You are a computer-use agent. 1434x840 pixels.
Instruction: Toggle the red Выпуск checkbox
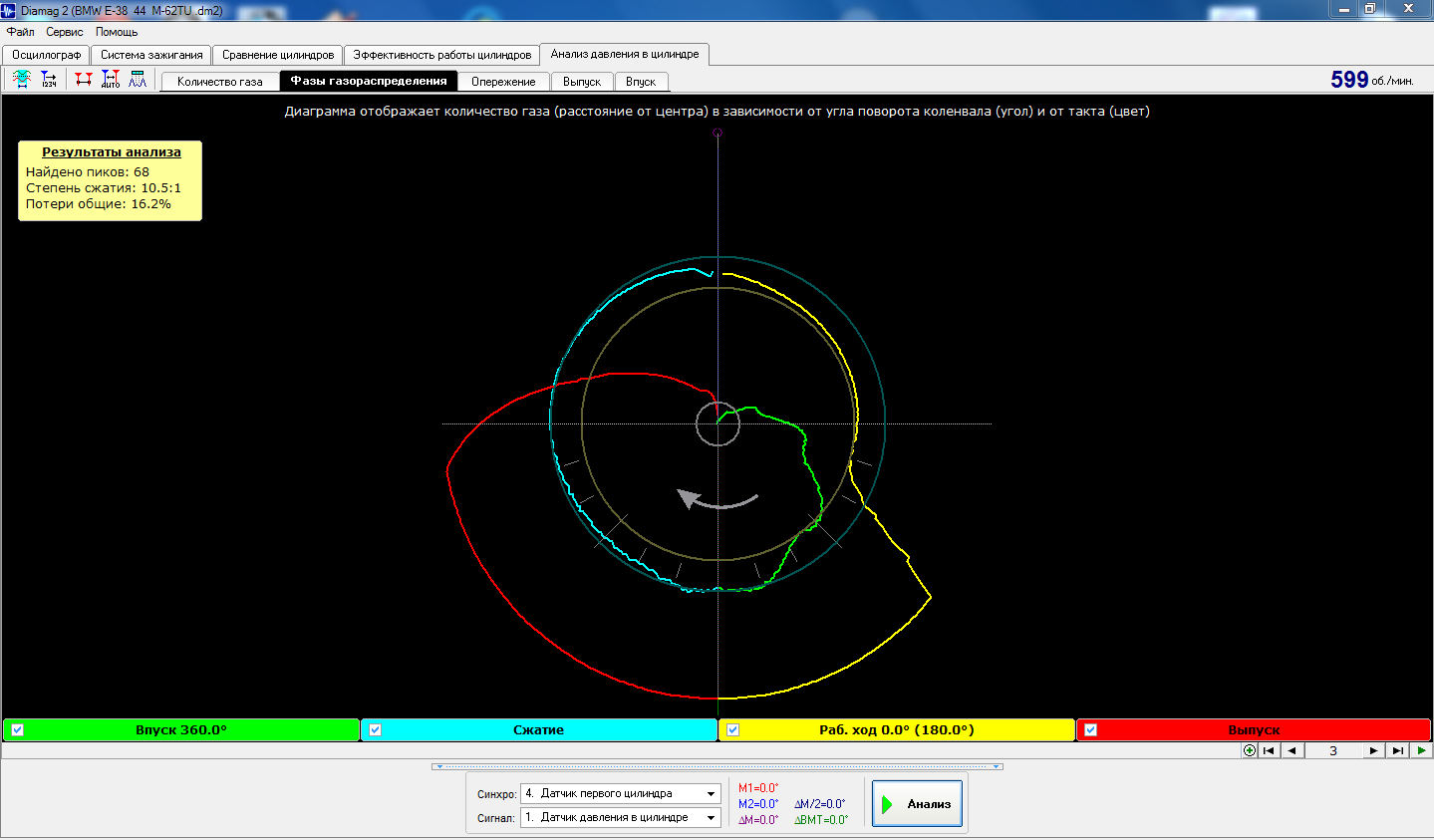[1090, 730]
